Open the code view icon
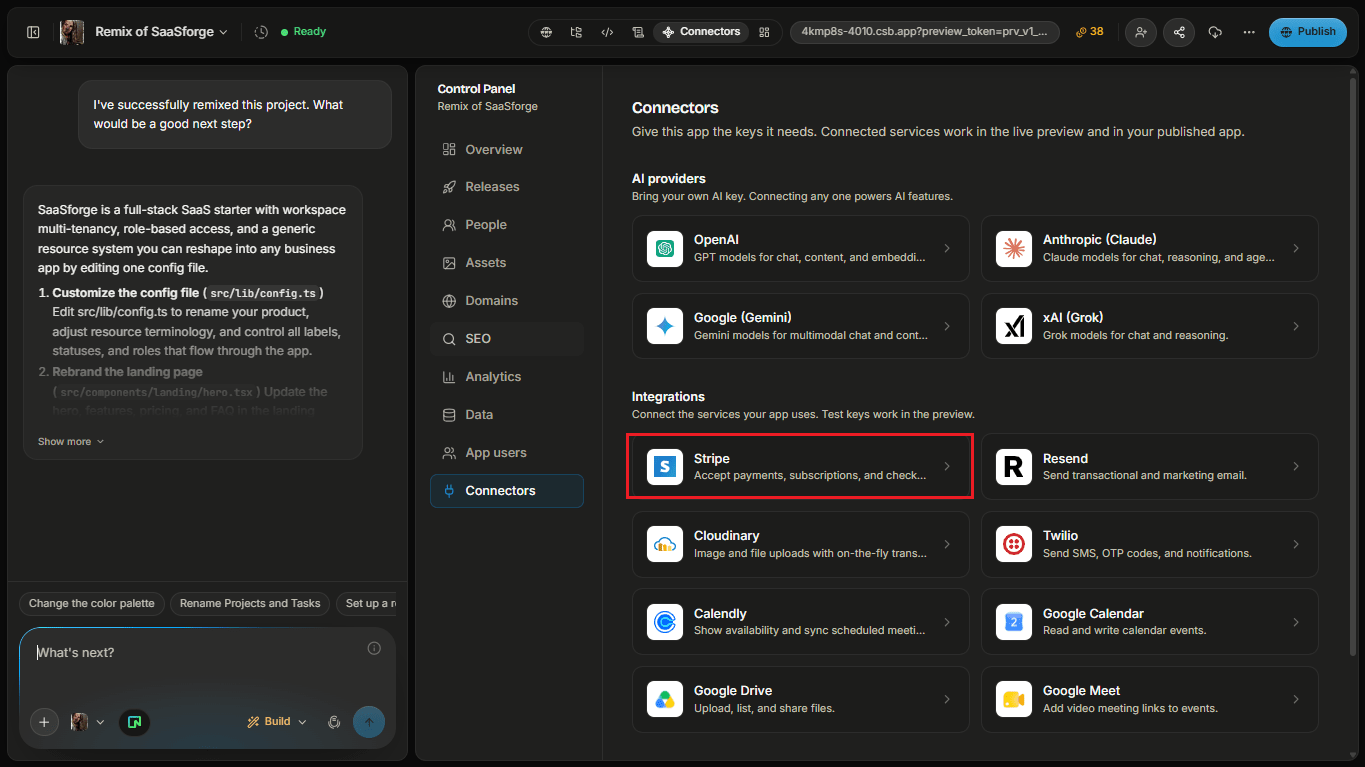Image resolution: width=1365 pixels, height=767 pixels. click(x=607, y=32)
